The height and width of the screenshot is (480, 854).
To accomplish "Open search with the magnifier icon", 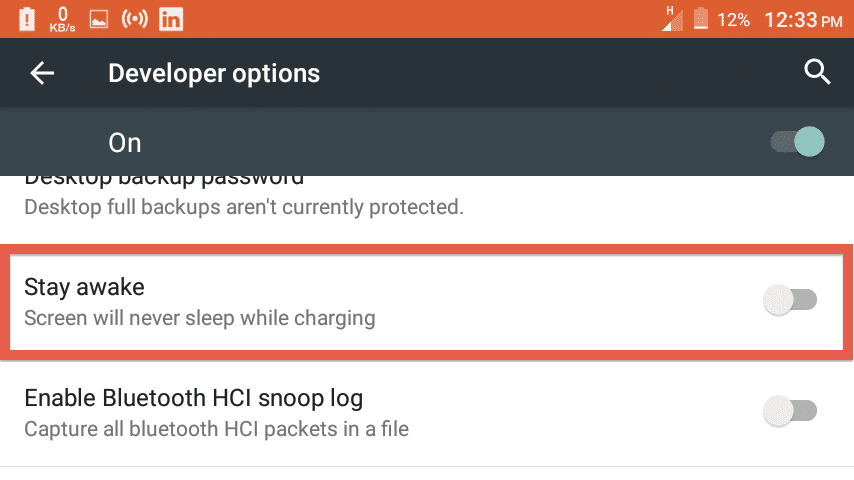I will pyautogui.click(x=817, y=72).
